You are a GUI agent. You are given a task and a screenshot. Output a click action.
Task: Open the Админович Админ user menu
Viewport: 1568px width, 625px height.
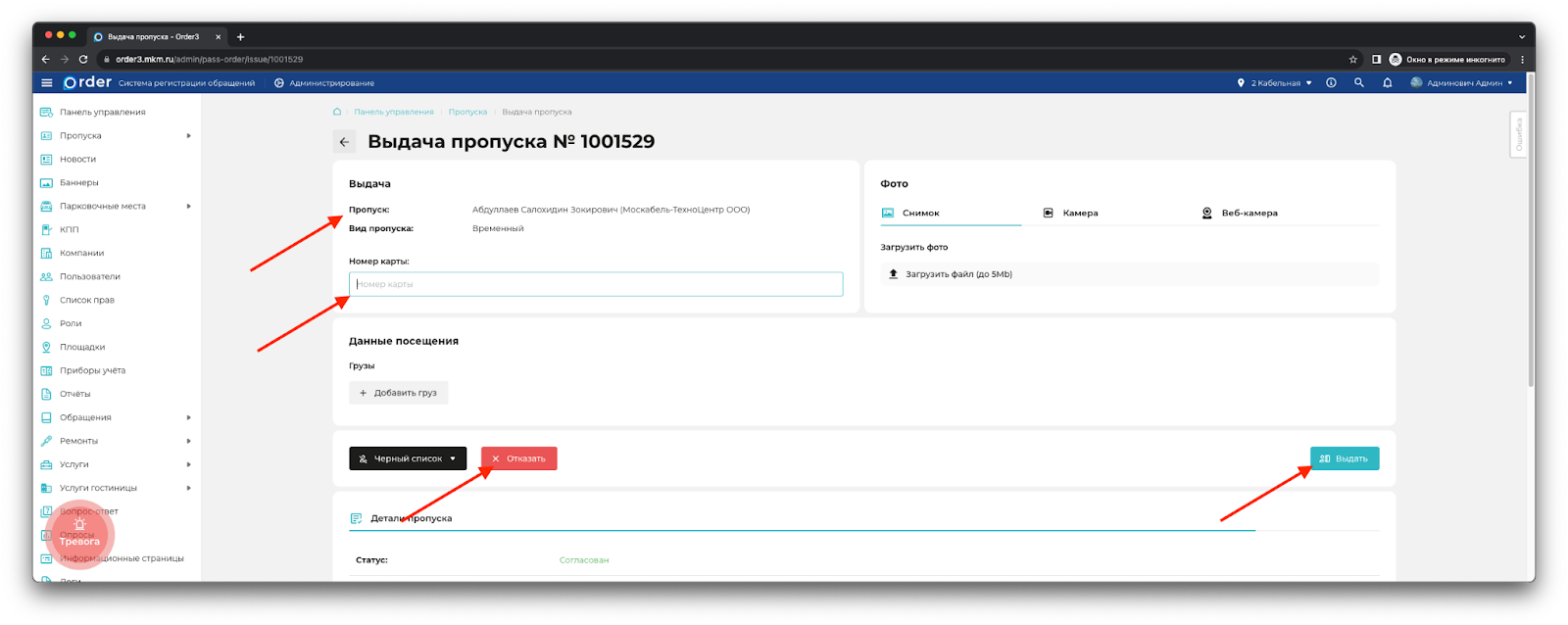(x=1463, y=83)
